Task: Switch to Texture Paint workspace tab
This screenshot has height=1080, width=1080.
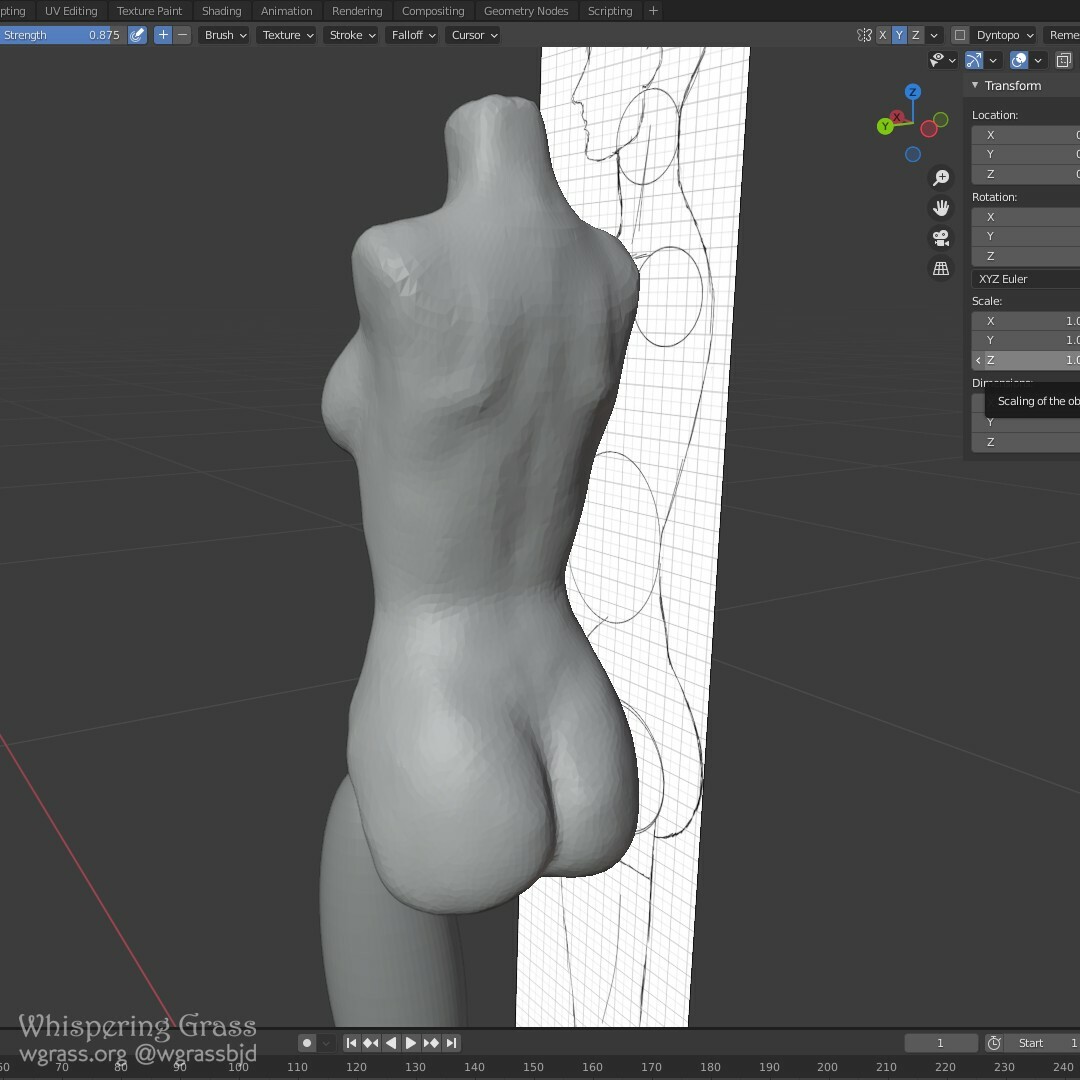Action: 149,11
